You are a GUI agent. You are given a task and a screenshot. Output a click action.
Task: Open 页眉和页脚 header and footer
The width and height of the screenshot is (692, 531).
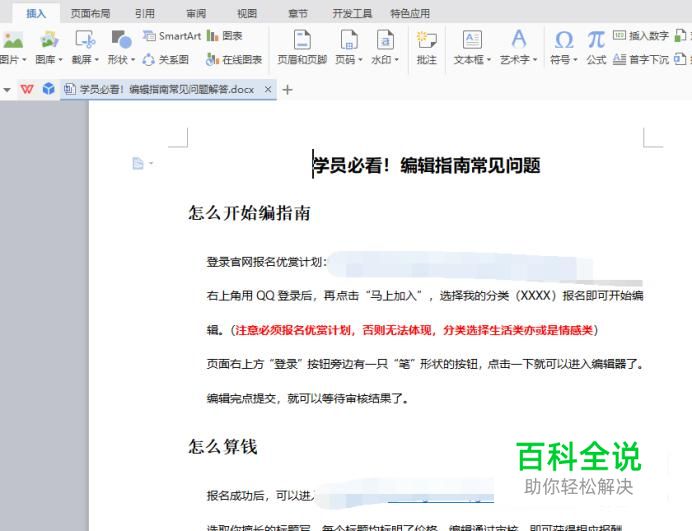pos(302,47)
